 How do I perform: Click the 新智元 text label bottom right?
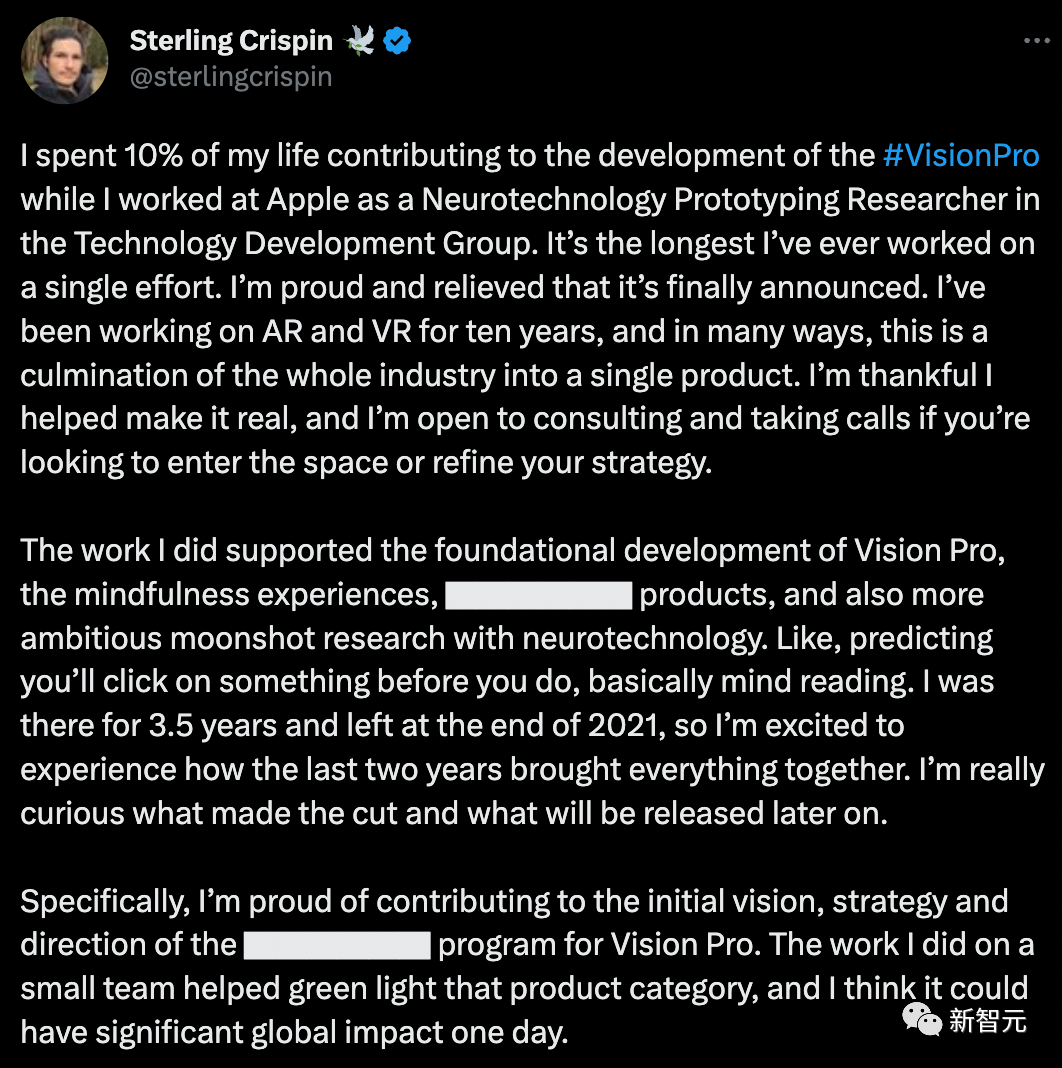[990, 1022]
